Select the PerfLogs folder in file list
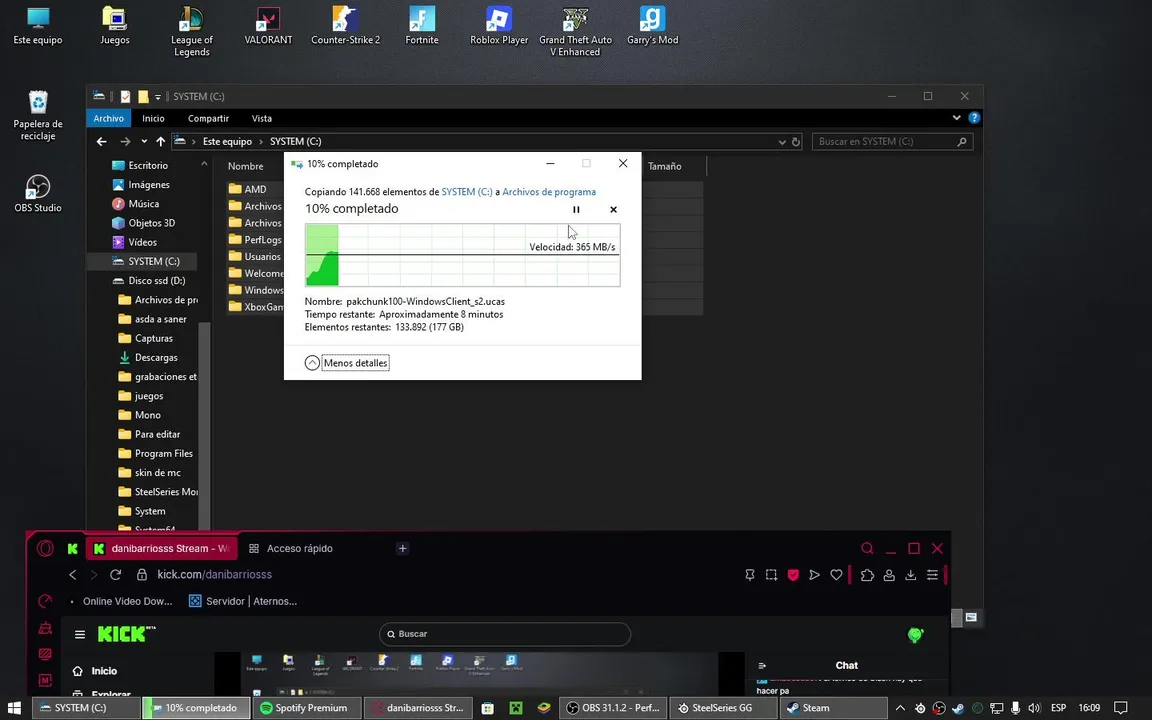Image resolution: width=1152 pixels, height=720 pixels. tap(254, 240)
